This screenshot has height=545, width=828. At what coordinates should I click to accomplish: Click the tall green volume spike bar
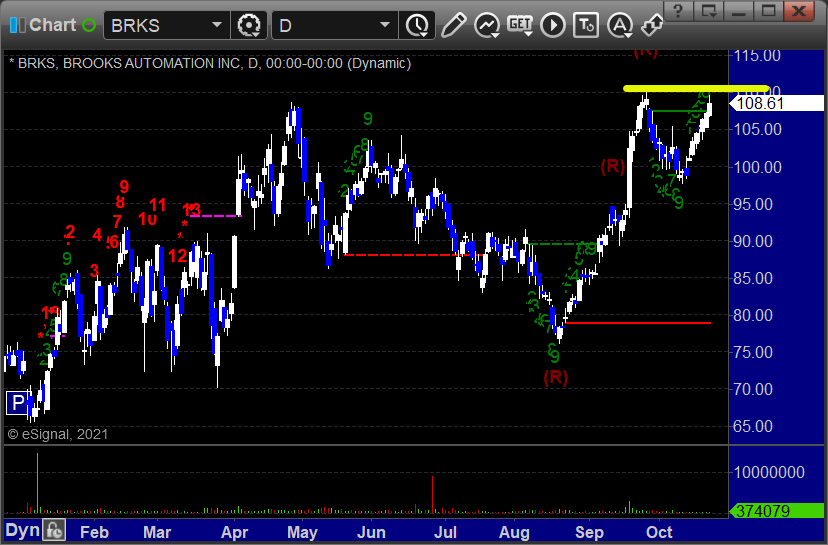click(37, 483)
